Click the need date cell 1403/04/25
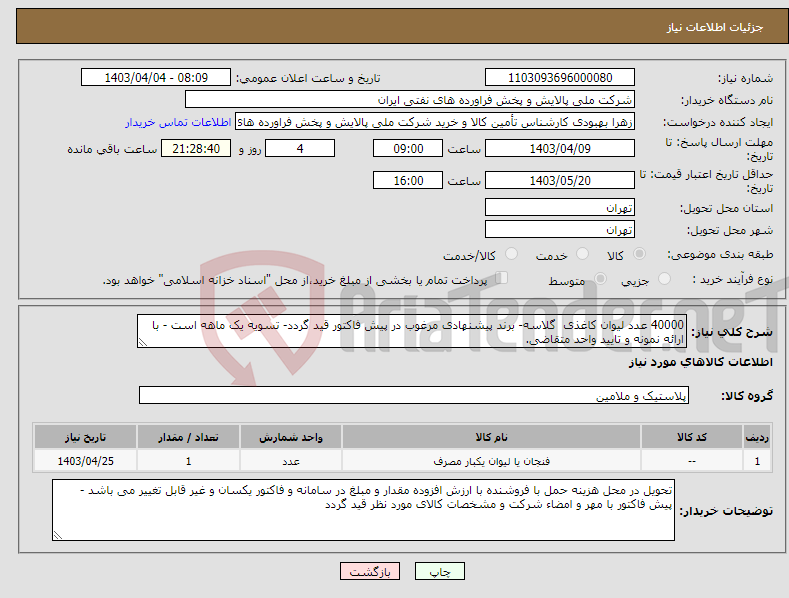Screen dimensions: 789x598 (x=86, y=461)
